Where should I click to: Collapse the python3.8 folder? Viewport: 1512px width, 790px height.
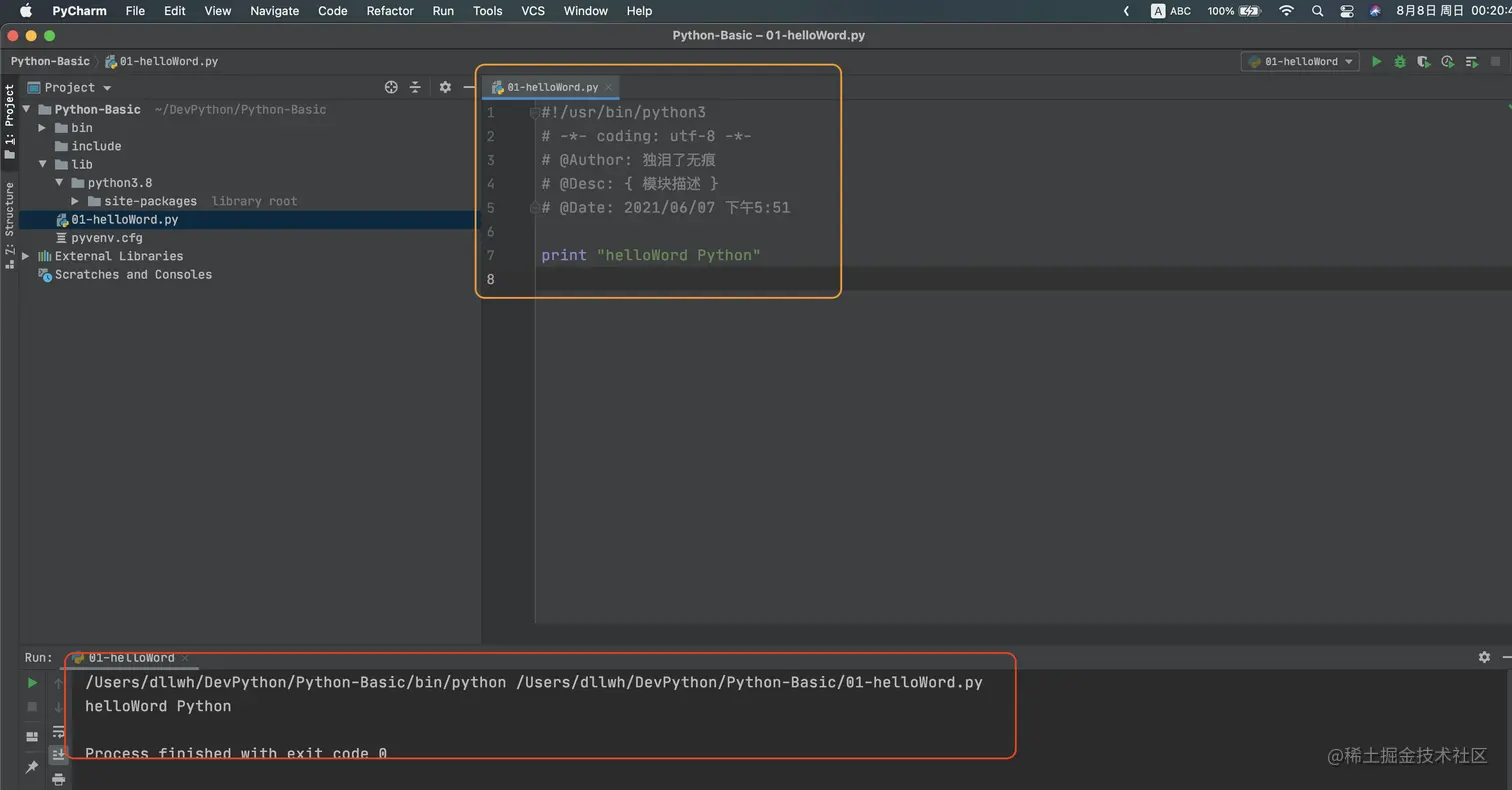pos(59,183)
